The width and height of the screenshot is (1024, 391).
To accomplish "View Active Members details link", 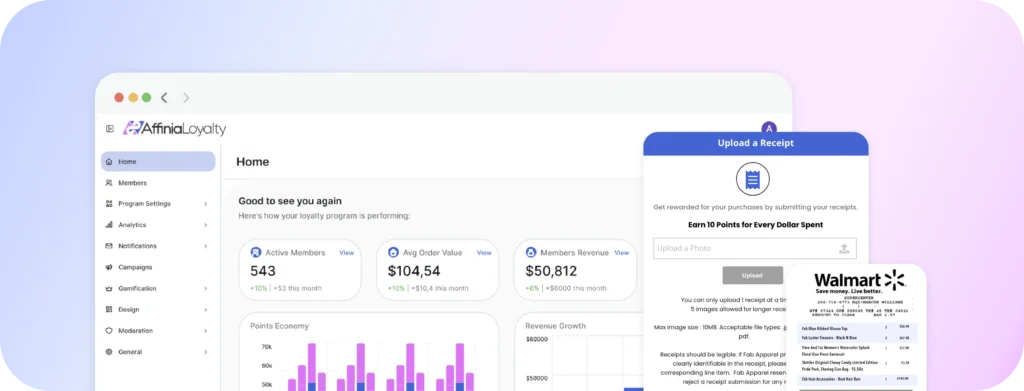I will (346, 253).
